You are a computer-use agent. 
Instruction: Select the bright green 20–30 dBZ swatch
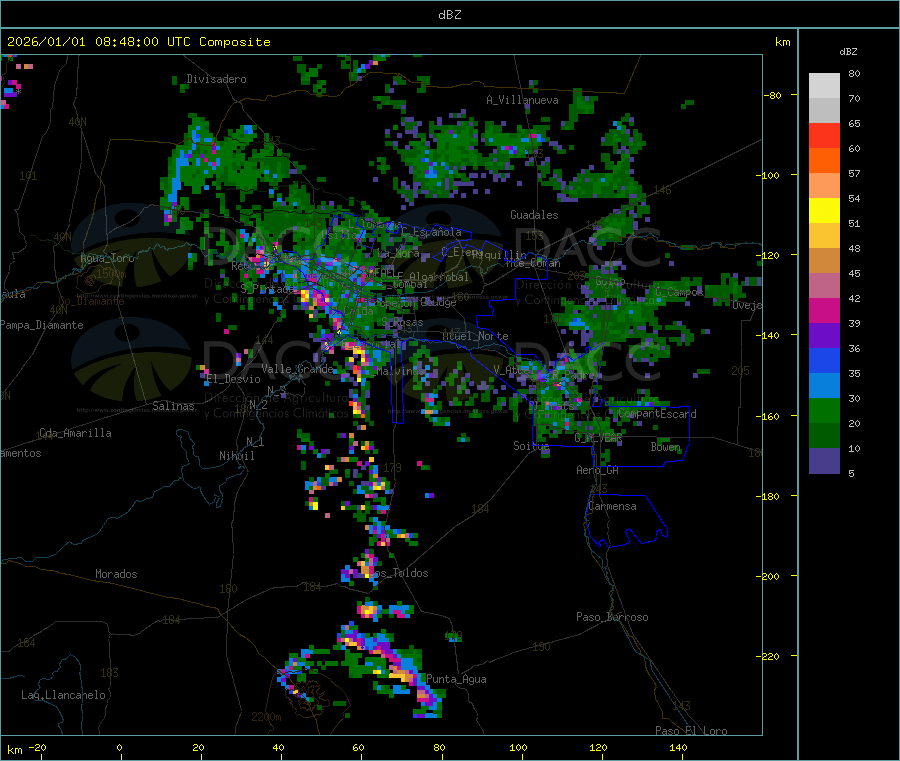click(824, 410)
